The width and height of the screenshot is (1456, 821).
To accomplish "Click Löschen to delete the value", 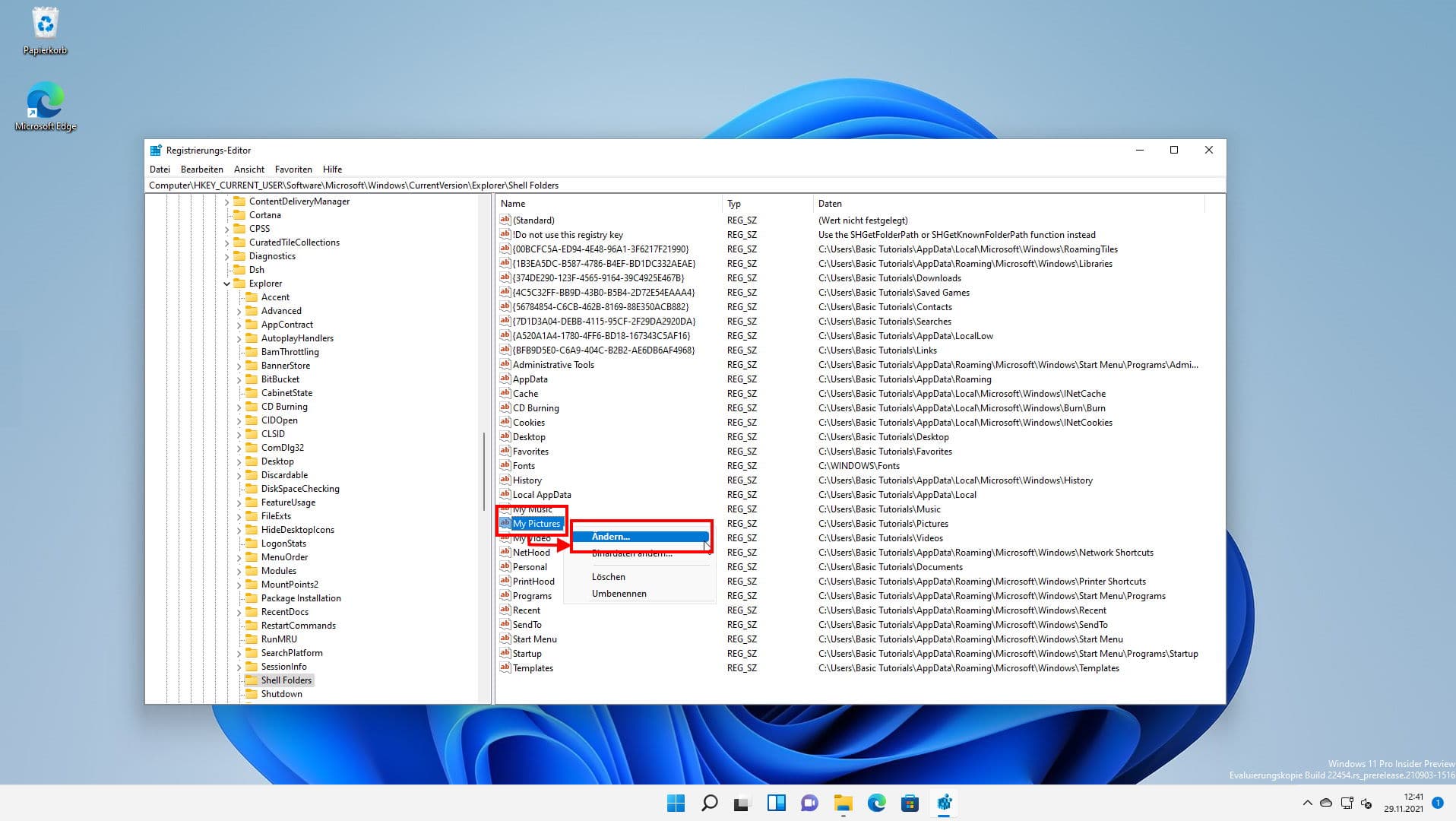I will (x=609, y=576).
